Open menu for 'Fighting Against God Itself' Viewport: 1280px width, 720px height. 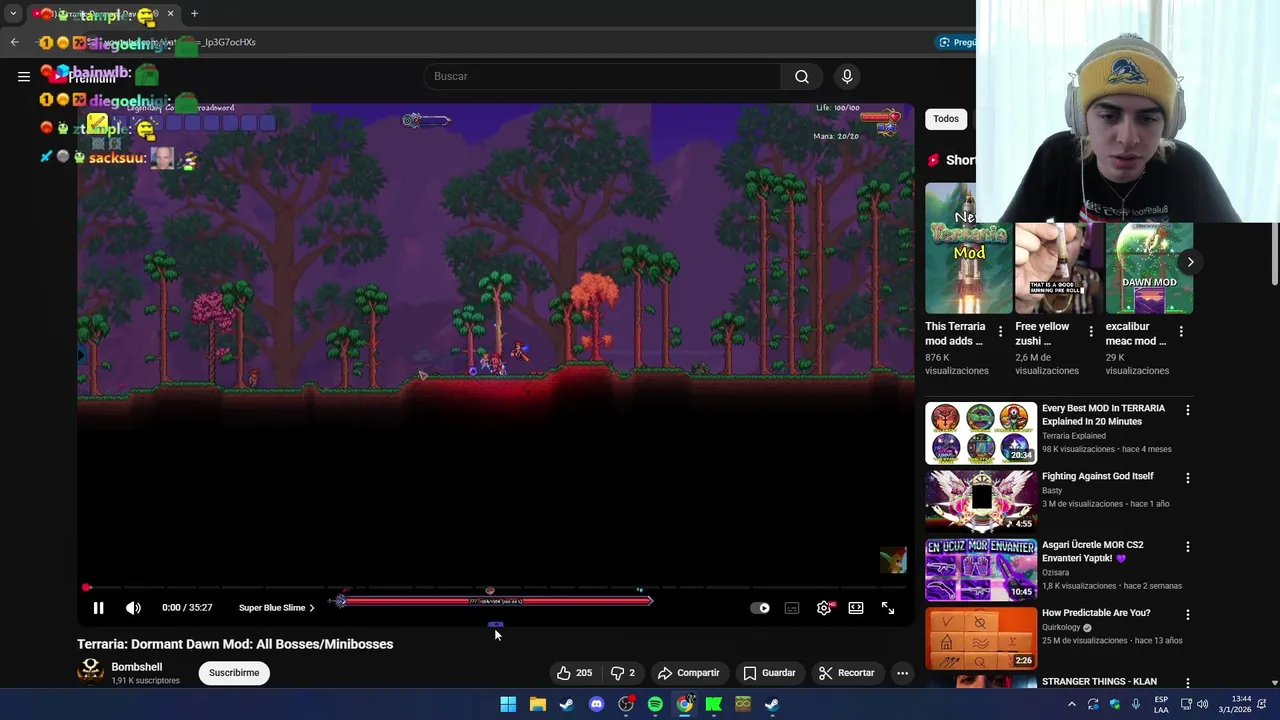click(1187, 479)
